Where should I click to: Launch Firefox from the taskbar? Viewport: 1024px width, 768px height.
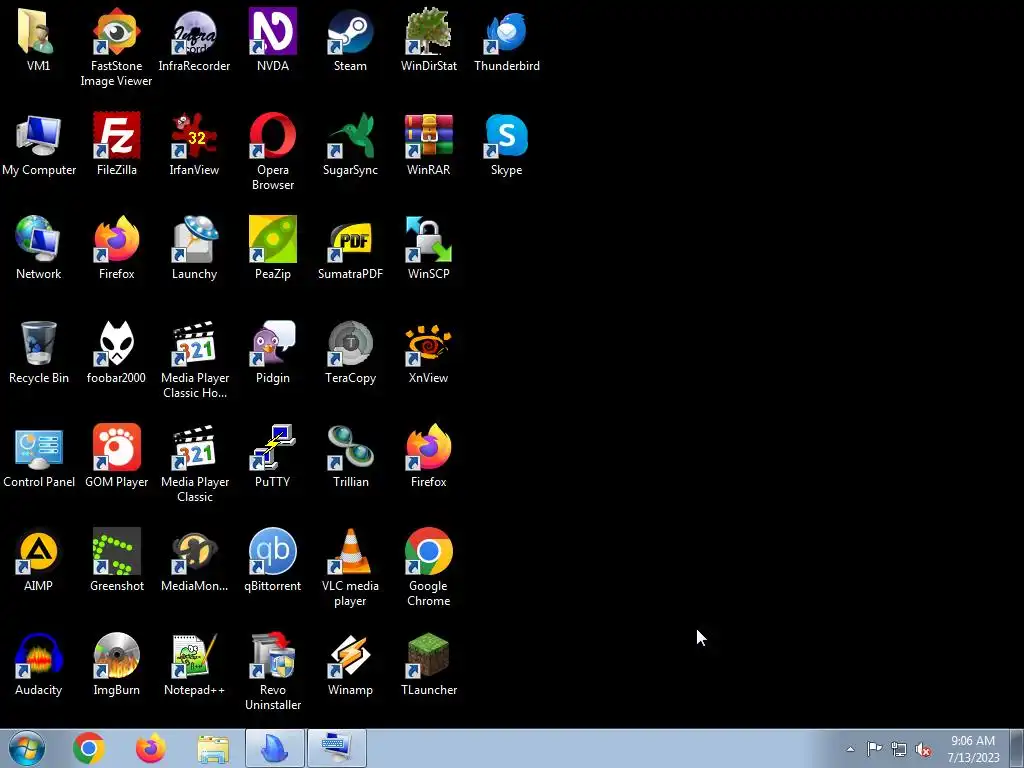(x=151, y=748)
